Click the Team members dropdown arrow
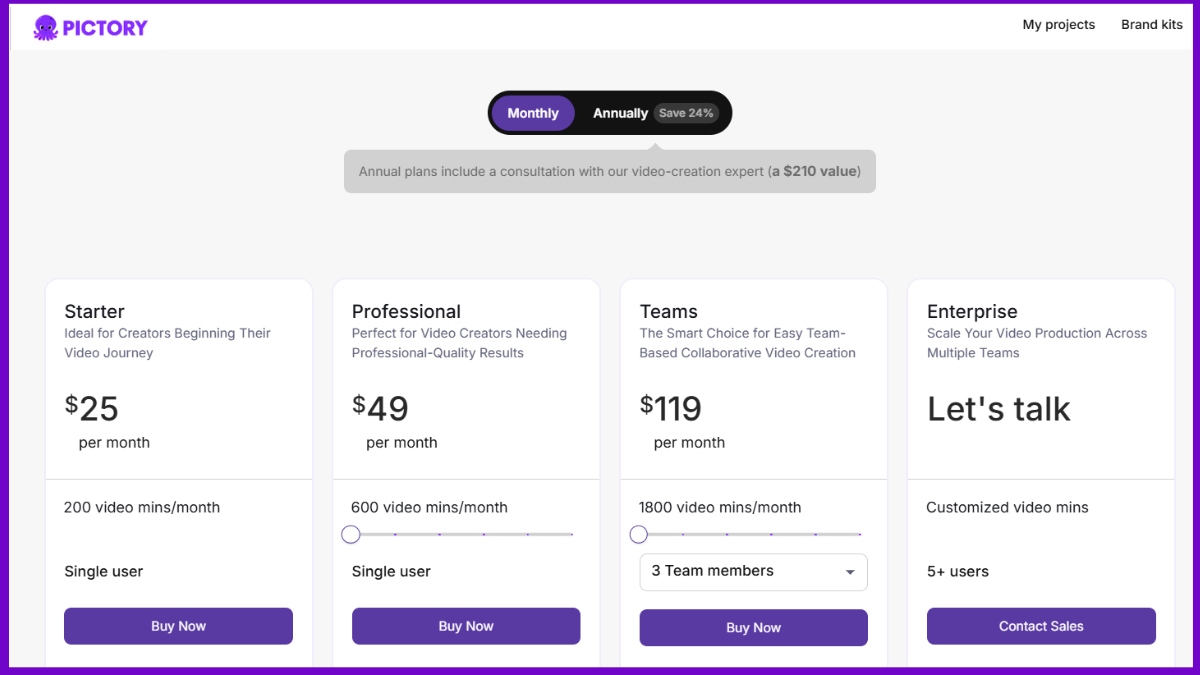This screenshot has width=1200, height=675. 850,572
